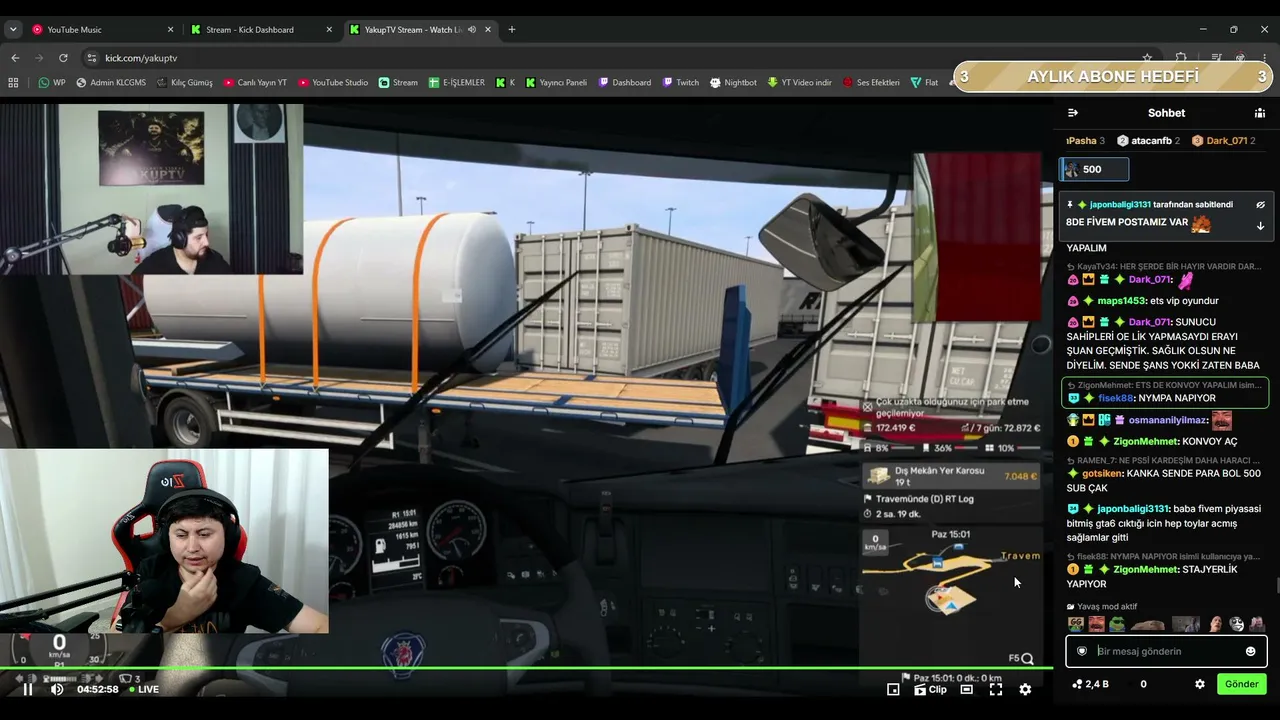Hide the pinned chat message

coord(1260,204)
